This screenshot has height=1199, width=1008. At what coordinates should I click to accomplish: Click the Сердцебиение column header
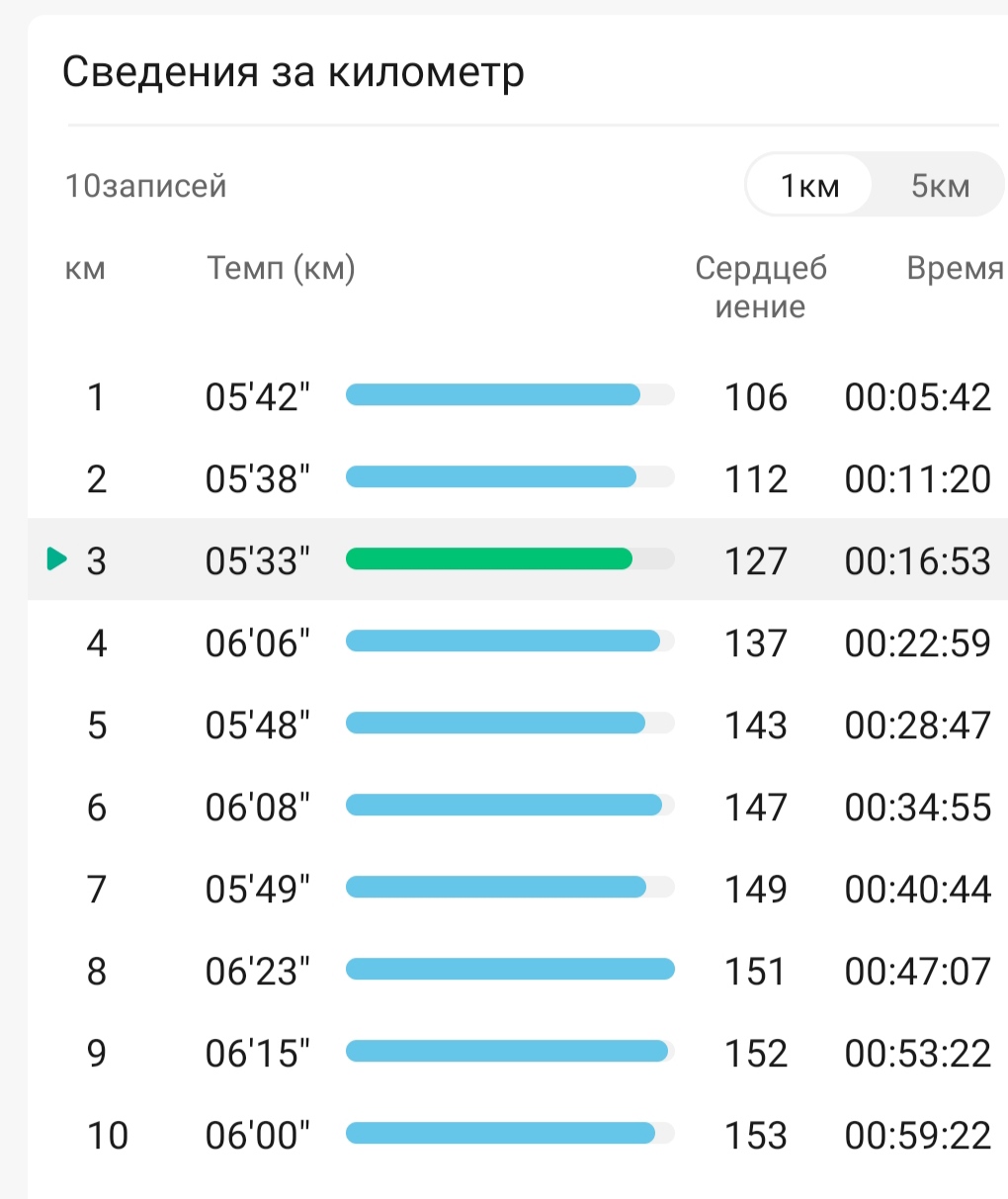[x=760, y=287]
